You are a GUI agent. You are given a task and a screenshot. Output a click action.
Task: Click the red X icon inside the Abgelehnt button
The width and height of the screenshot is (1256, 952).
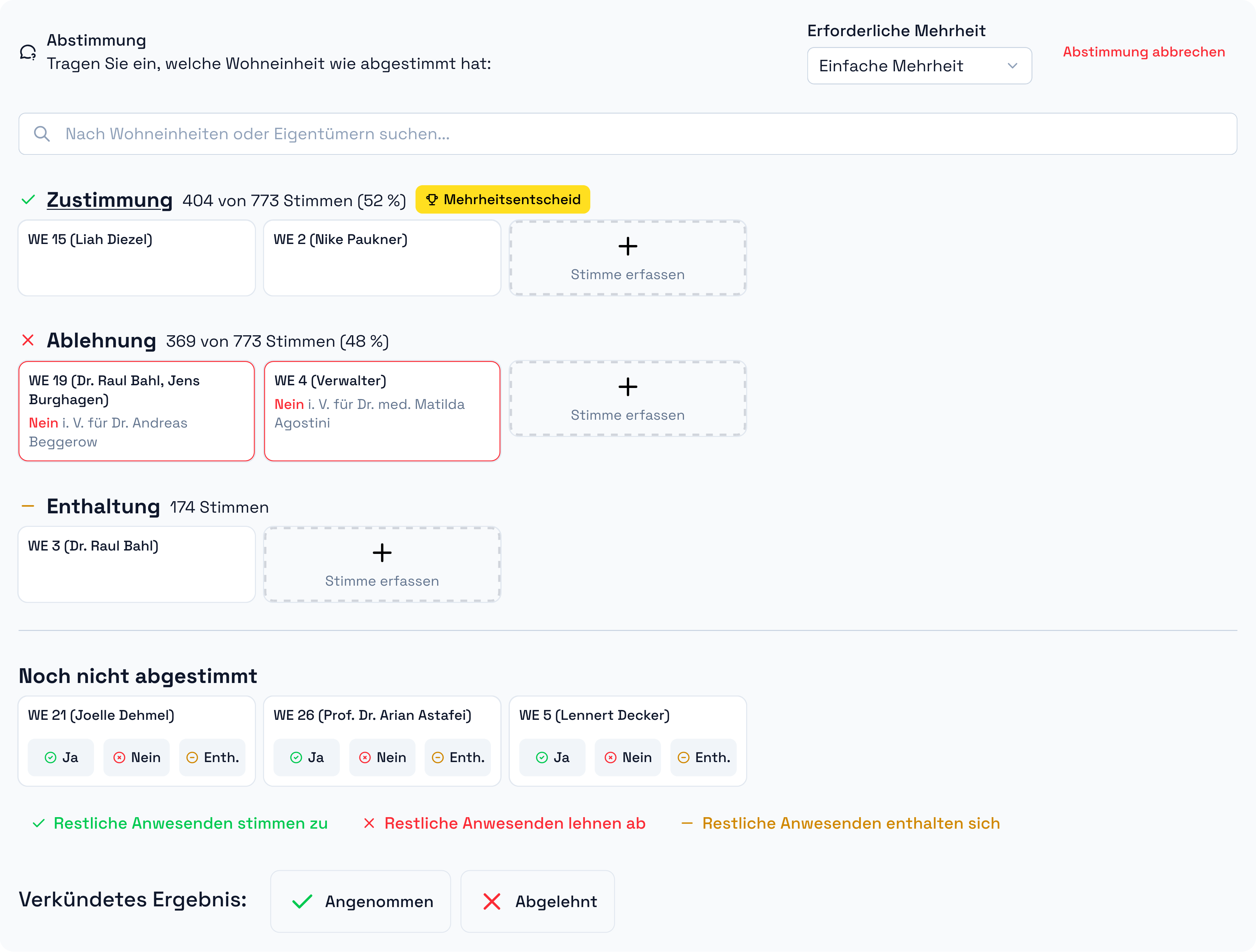(492, 901)
